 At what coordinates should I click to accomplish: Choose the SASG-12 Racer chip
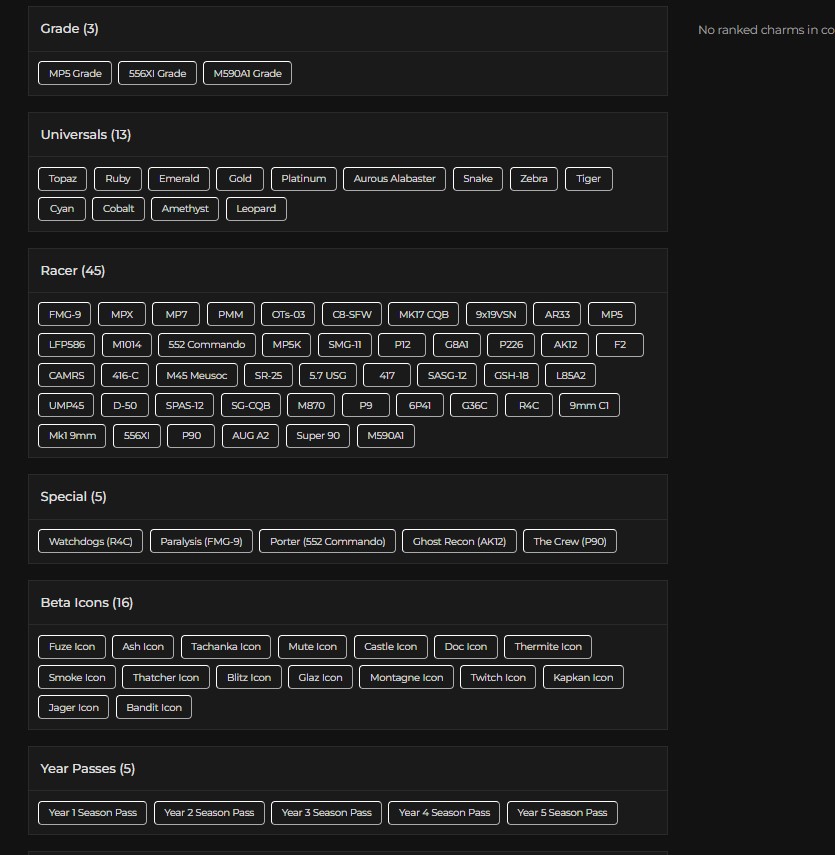coord(447,375)
